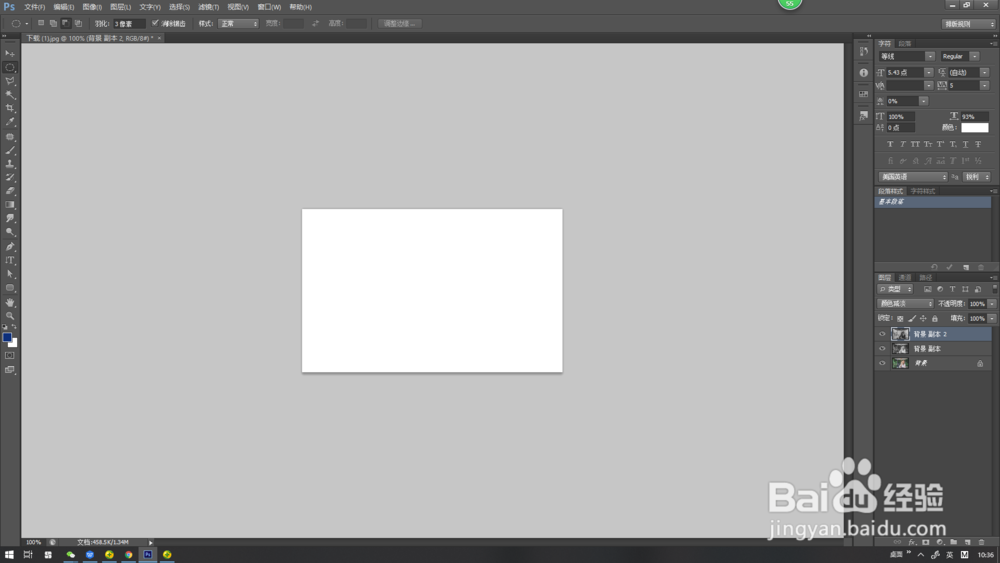Screen dimensions: 1000x563
Task: Open the Regular font style dropdown
Action: (974, 57)
